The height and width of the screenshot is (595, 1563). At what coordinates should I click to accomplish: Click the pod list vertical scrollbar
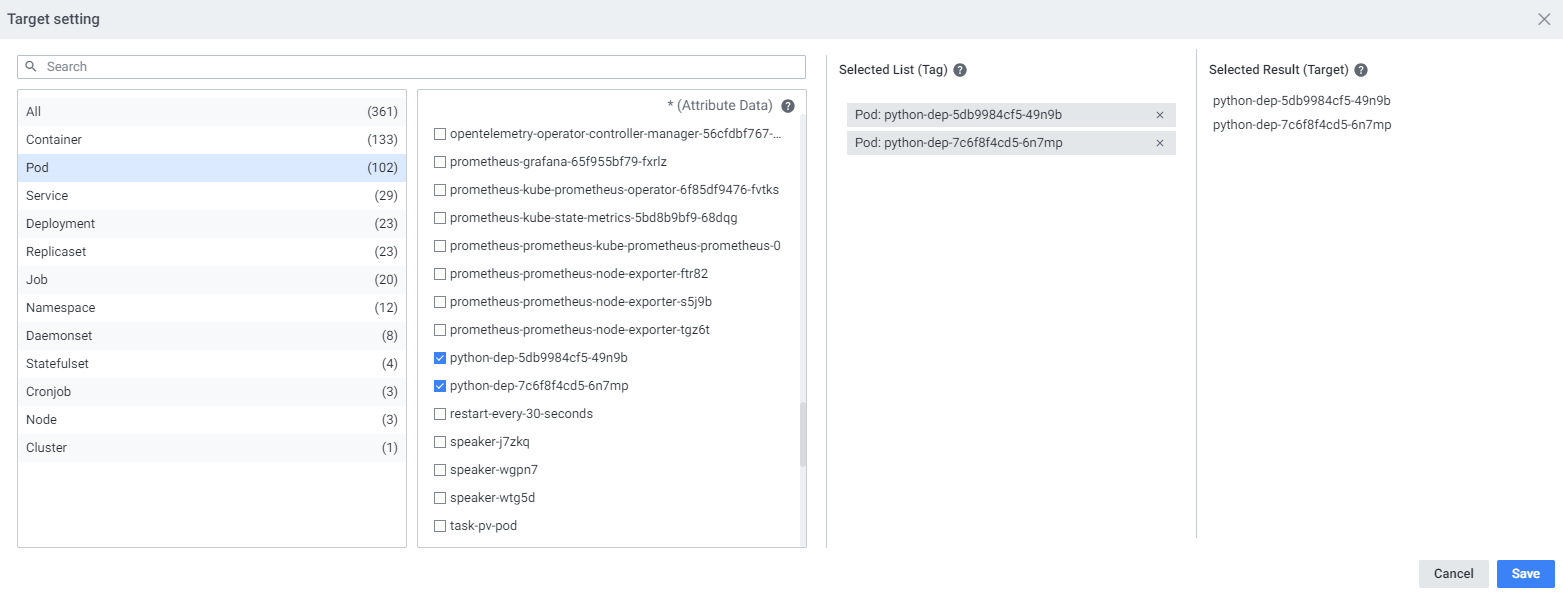pyautogui.click(x=802, y=434)
